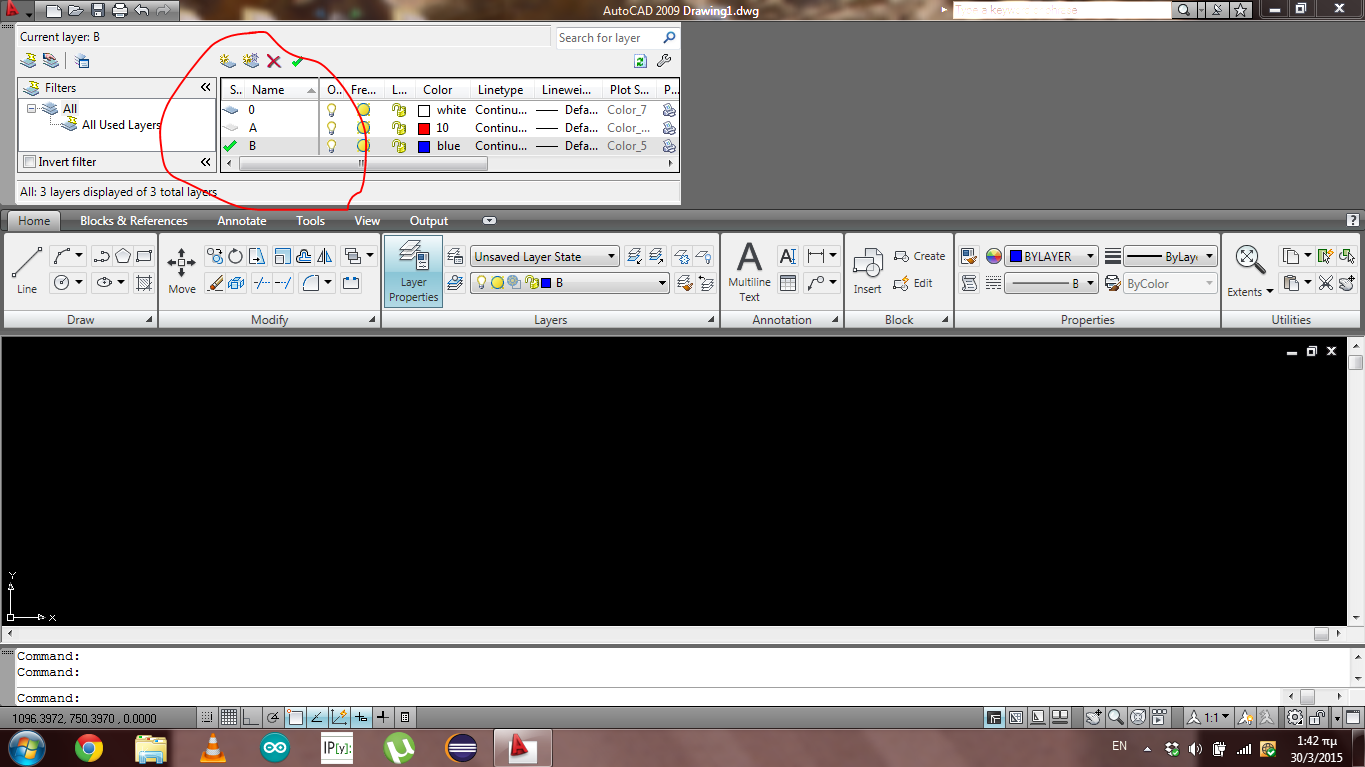Screen dimensions: 1365x767
Task: Expand the Modify panel arrow
Action: click(374, 320)
